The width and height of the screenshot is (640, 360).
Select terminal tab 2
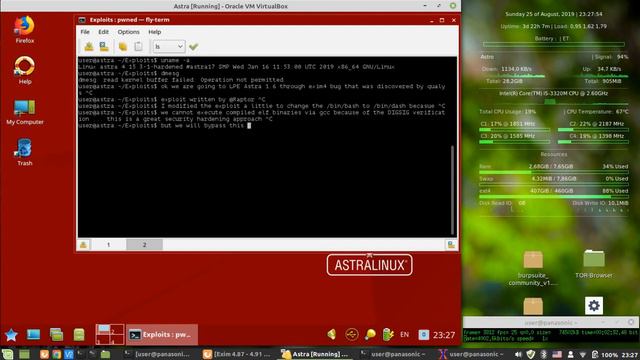(x=144, y=244)
